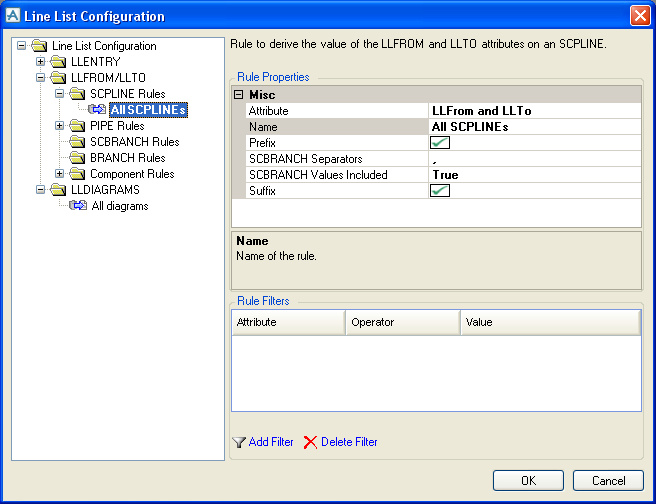Click the red X Delete Filter icon
The height and width of the screenshot is (504, 656).
point(310,442)
